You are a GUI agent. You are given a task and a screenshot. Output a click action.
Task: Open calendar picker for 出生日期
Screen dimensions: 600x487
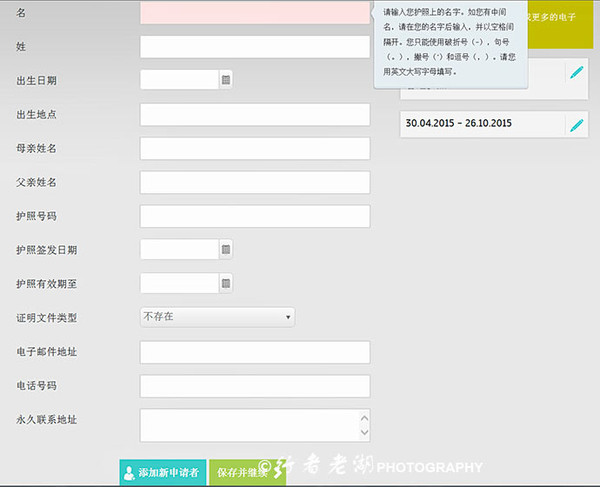(226, 80)
